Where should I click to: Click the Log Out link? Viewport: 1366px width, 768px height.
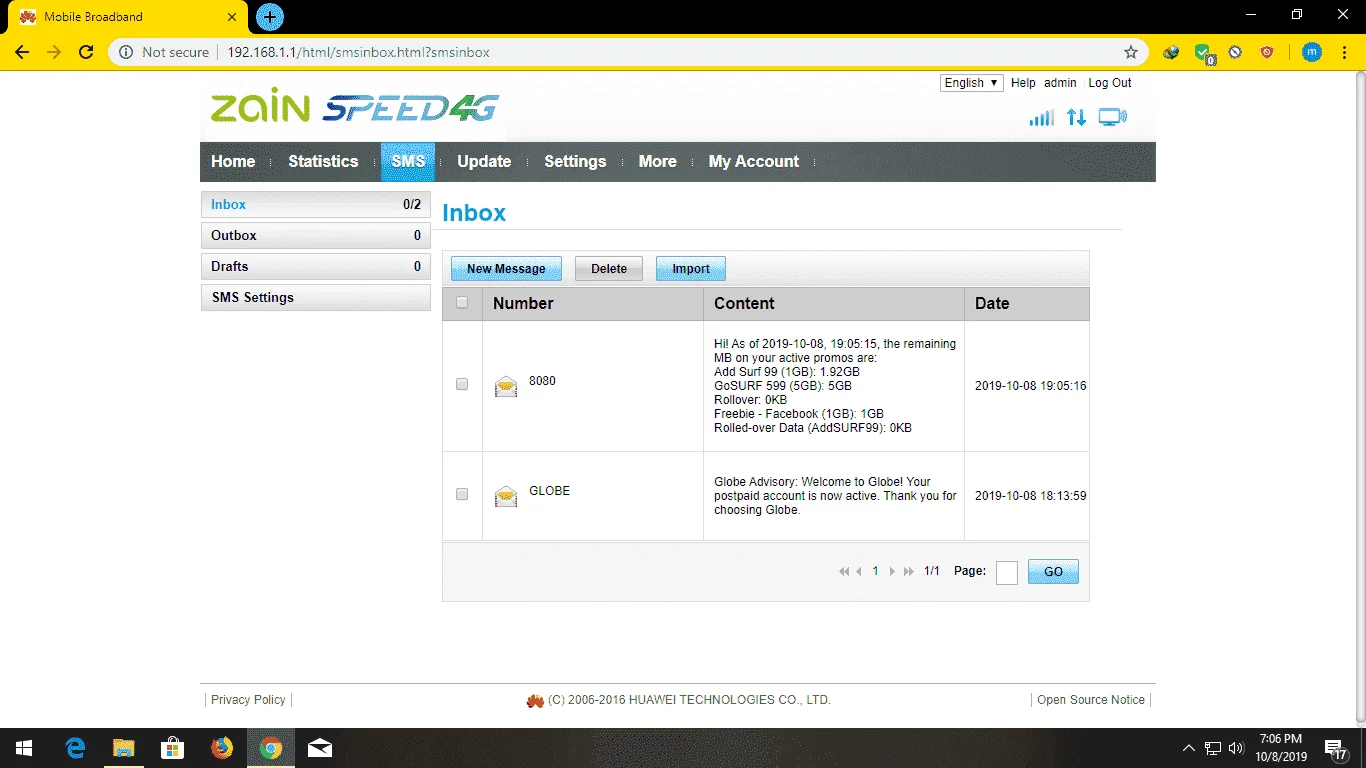coord(1110,83)
